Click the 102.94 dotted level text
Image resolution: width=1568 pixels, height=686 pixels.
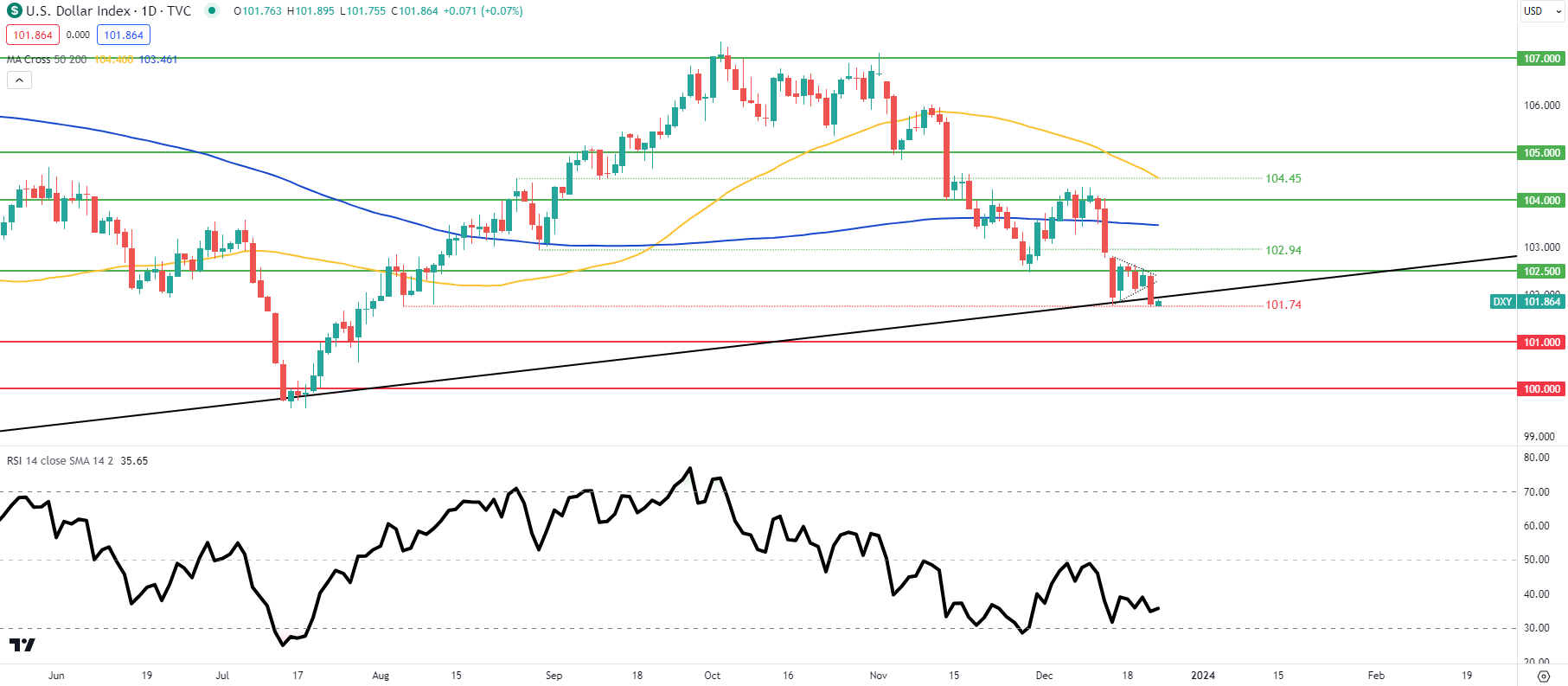pos(1283,250)
